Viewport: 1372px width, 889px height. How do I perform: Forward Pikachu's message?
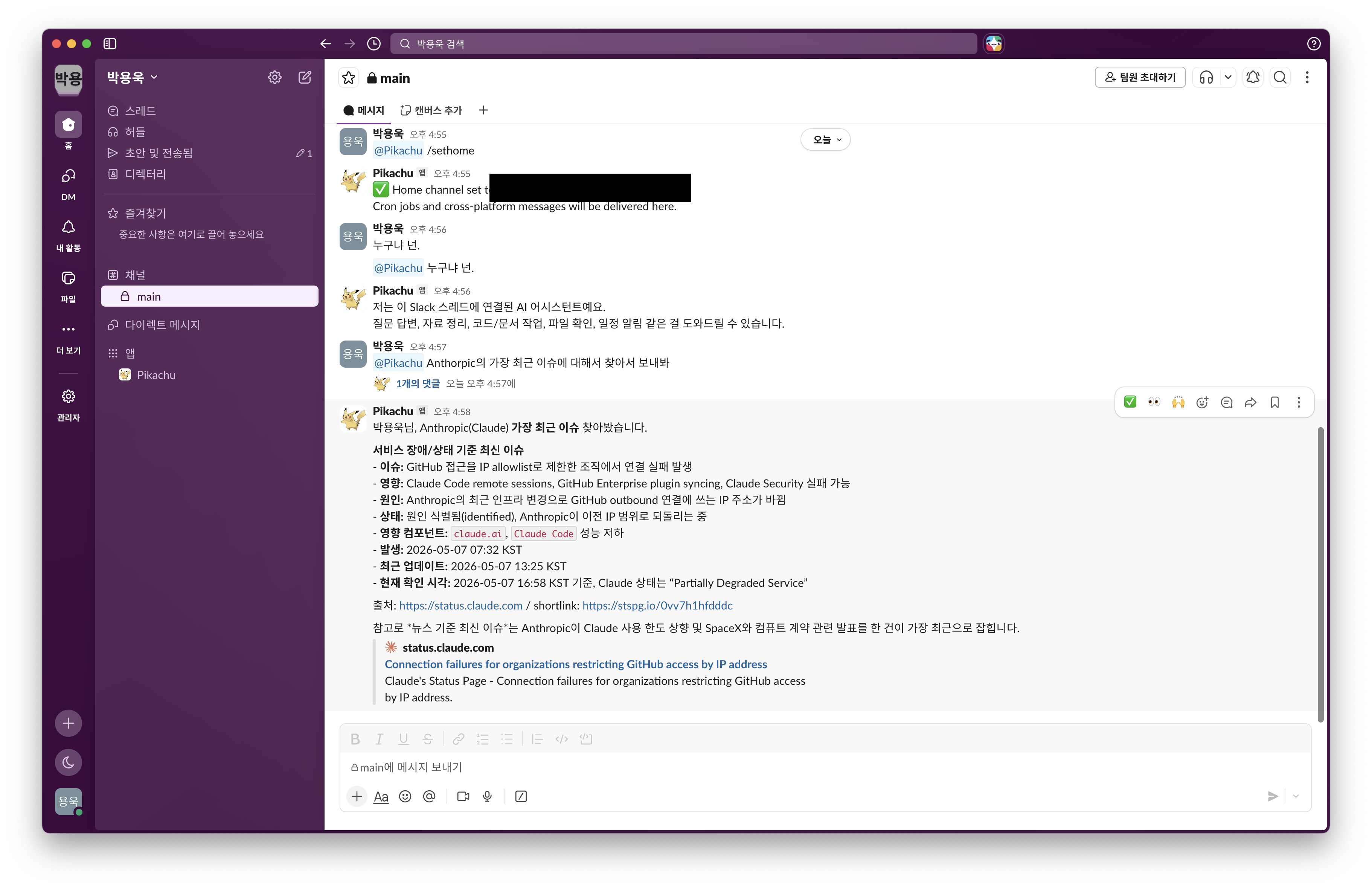tap(1250, 402)
